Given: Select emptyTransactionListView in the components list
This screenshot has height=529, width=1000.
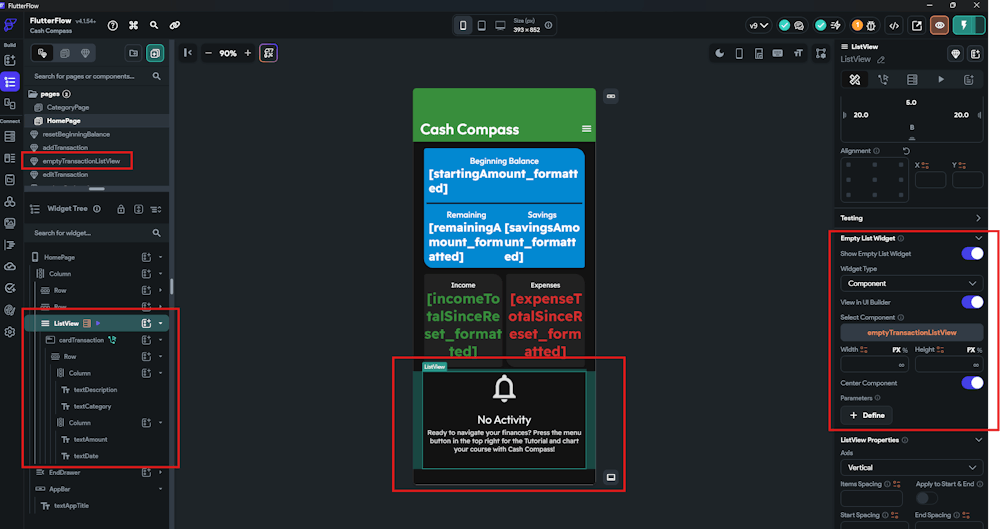Looking at the screenshot, I should point(80,161).
